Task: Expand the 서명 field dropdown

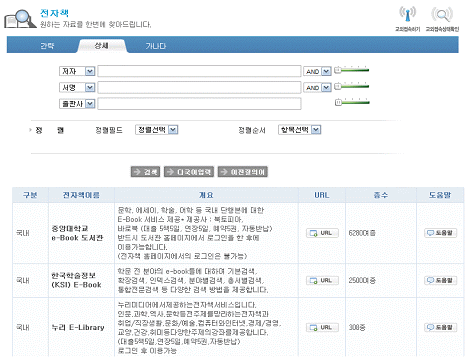Action: coord(77,88)
